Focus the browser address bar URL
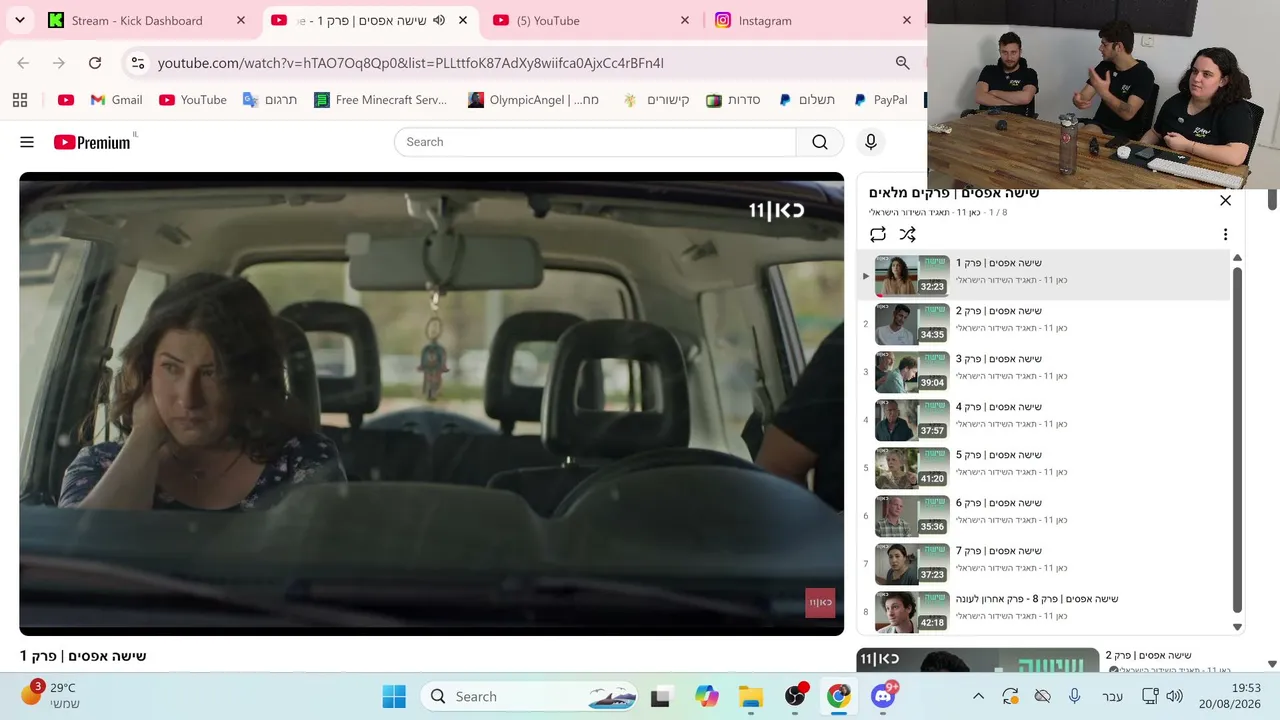 point(411,63)
